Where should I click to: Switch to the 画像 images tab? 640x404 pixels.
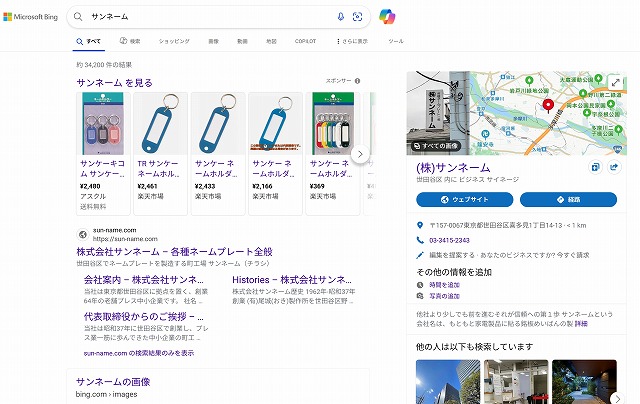coord(213,41)
